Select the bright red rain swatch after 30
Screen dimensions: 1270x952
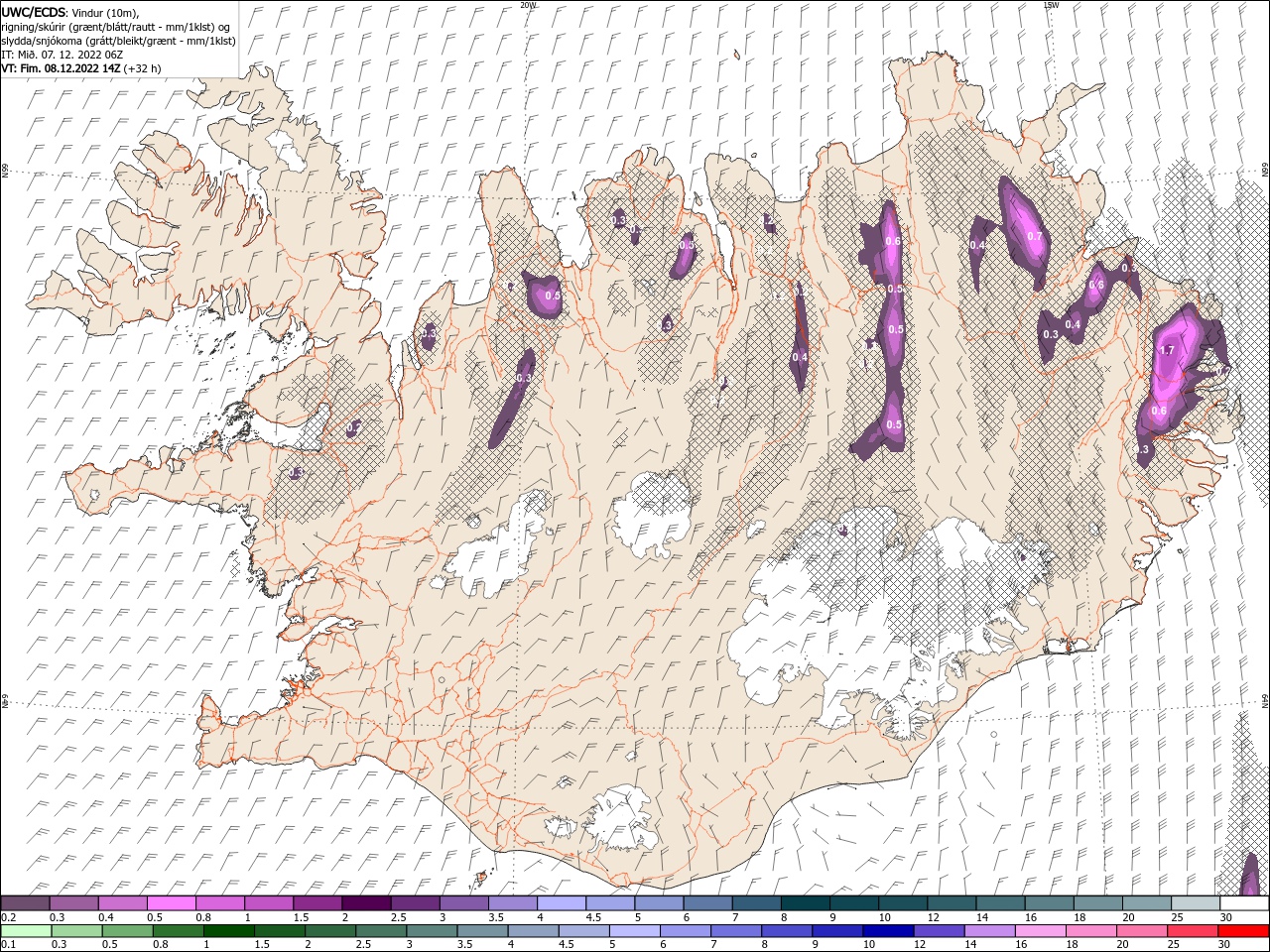[1242, 931]
